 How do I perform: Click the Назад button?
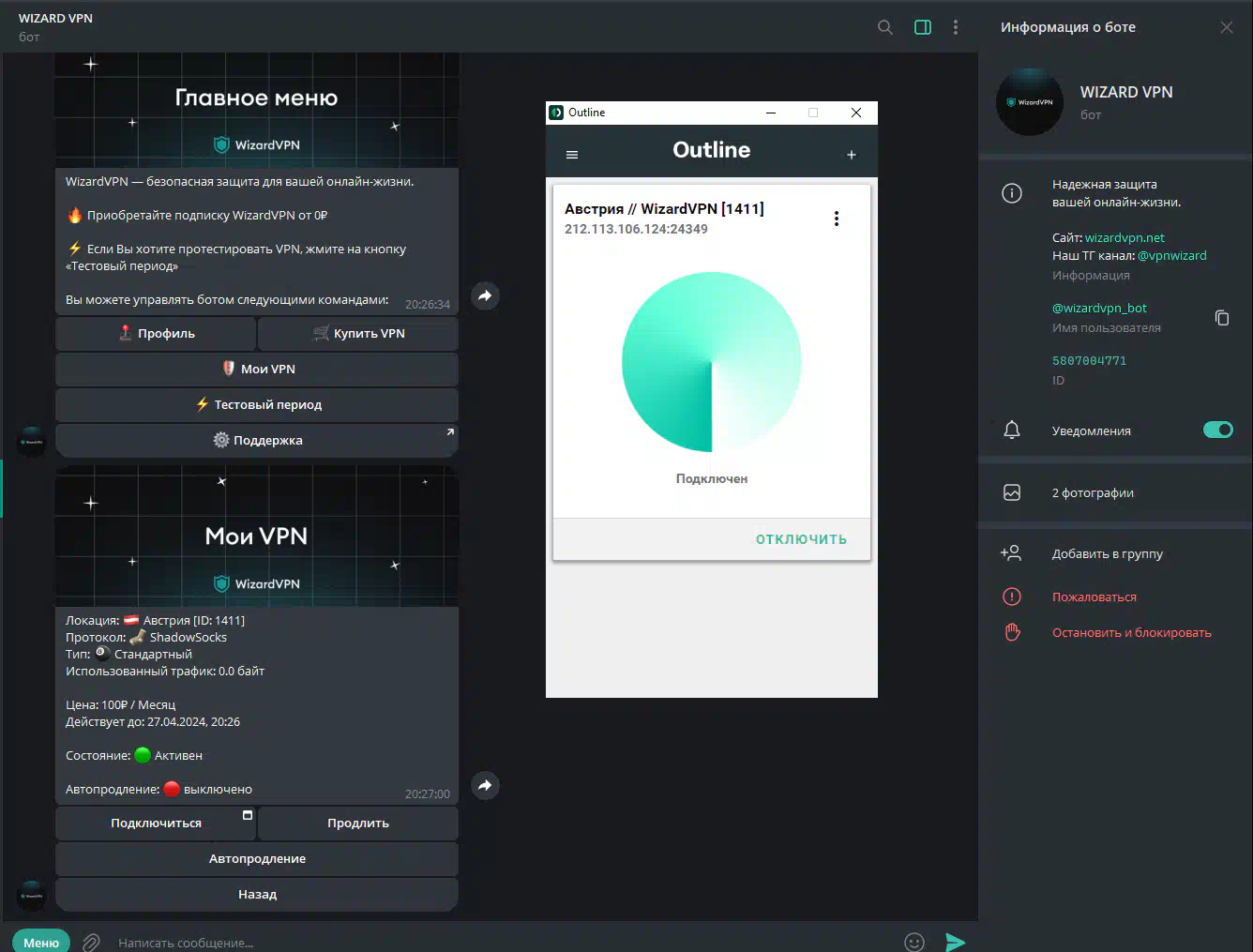pos(257,894)
